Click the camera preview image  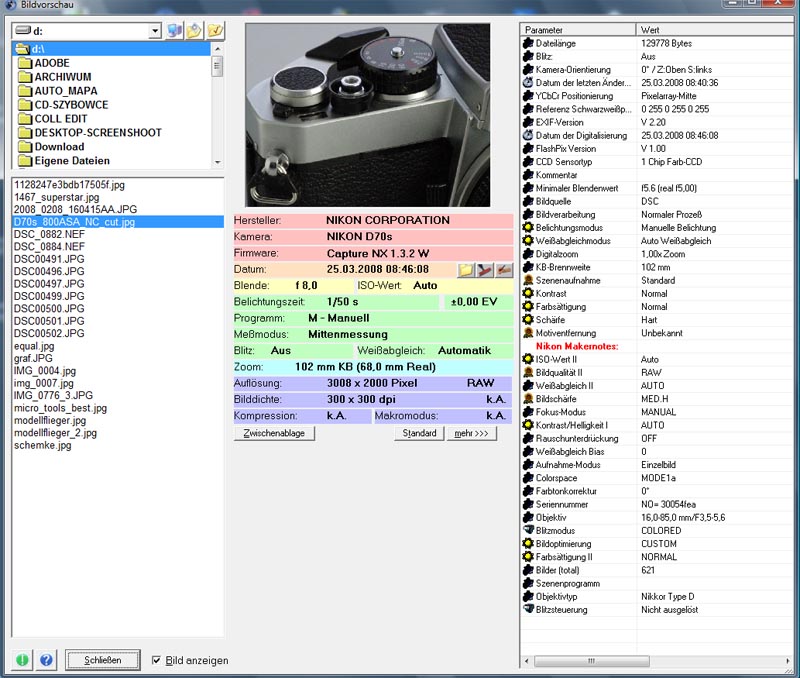pyautogui.click(x=368, y=115)
